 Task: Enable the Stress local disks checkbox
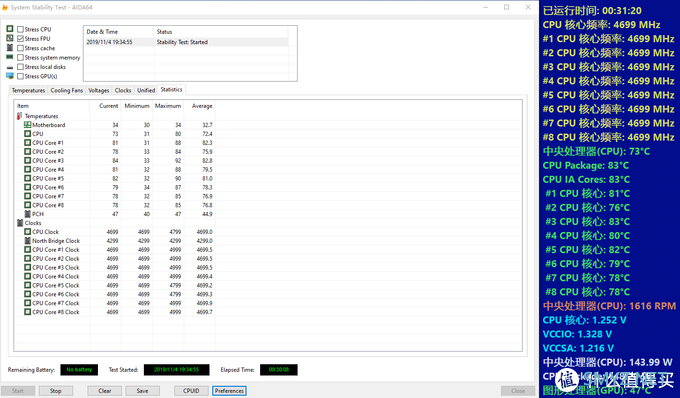(x=20, y=67)
